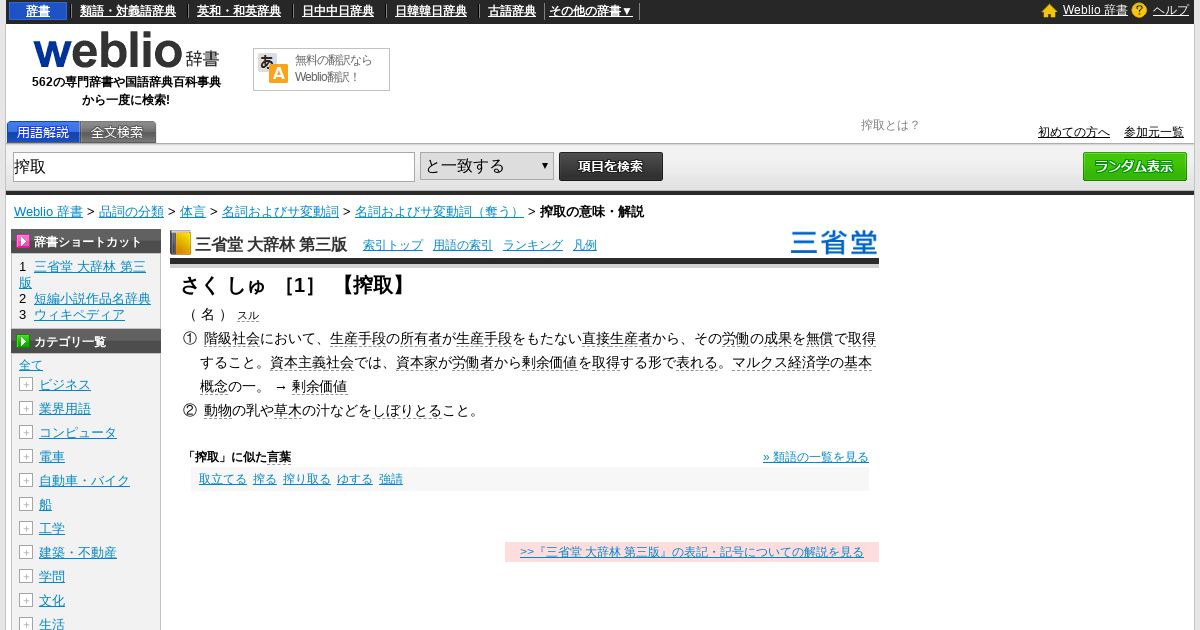
Task: Click the 剰余価値 cross-reference after the arrow
Action: [x=319, y=386]
